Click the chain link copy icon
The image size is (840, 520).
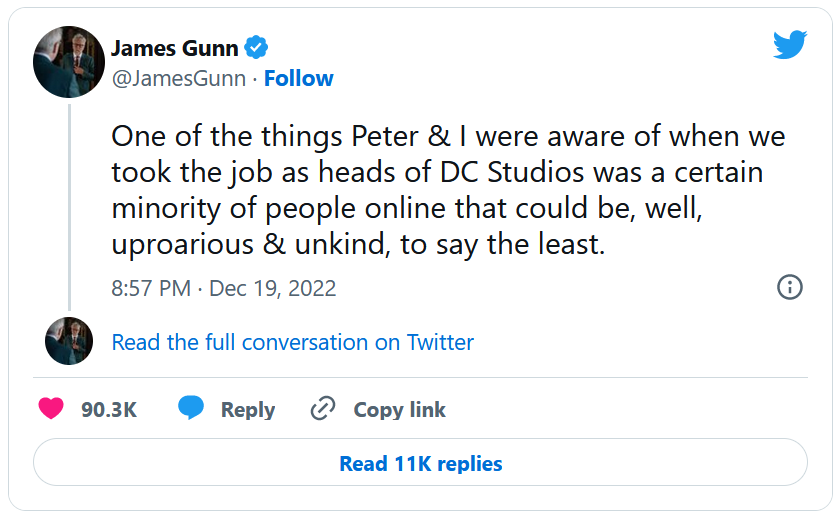(x=322, y=409)
